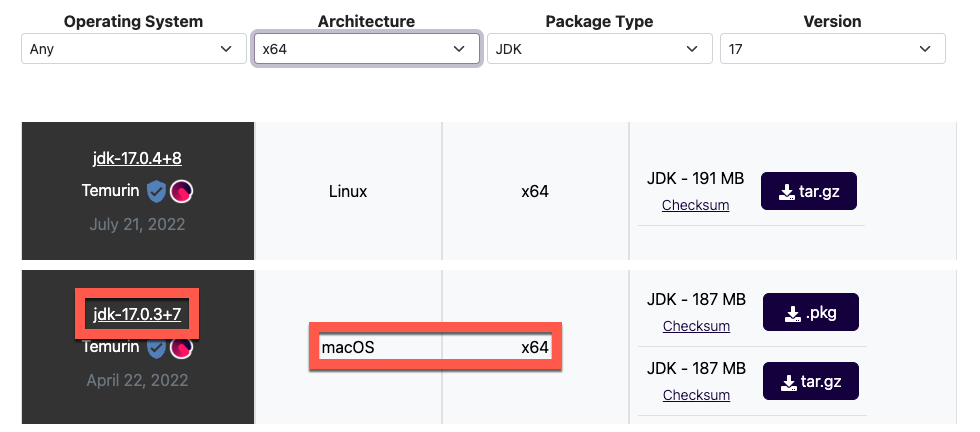Click the blue verified shield icon for jdk-17.0.4+8
980x432 pixels.
pos(156,191)
